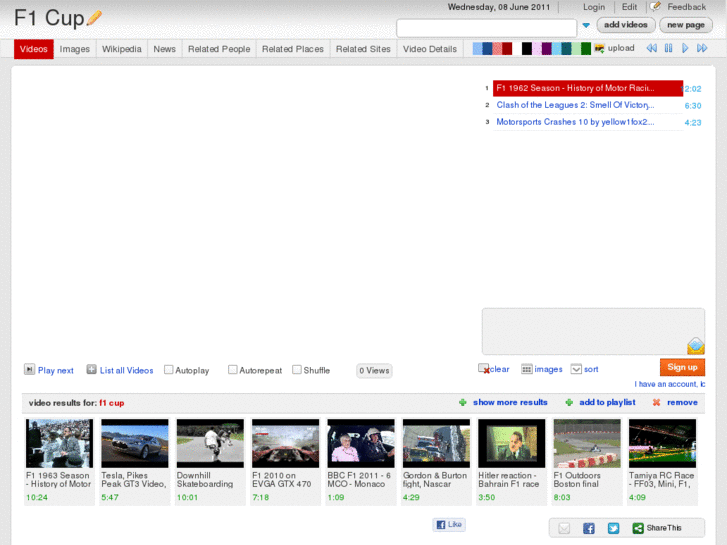Image resolution: width=727 pixels, height=545 pixels.
Task: Open the Related People tab
Action: pyautogui.click(x=219, y=49)
